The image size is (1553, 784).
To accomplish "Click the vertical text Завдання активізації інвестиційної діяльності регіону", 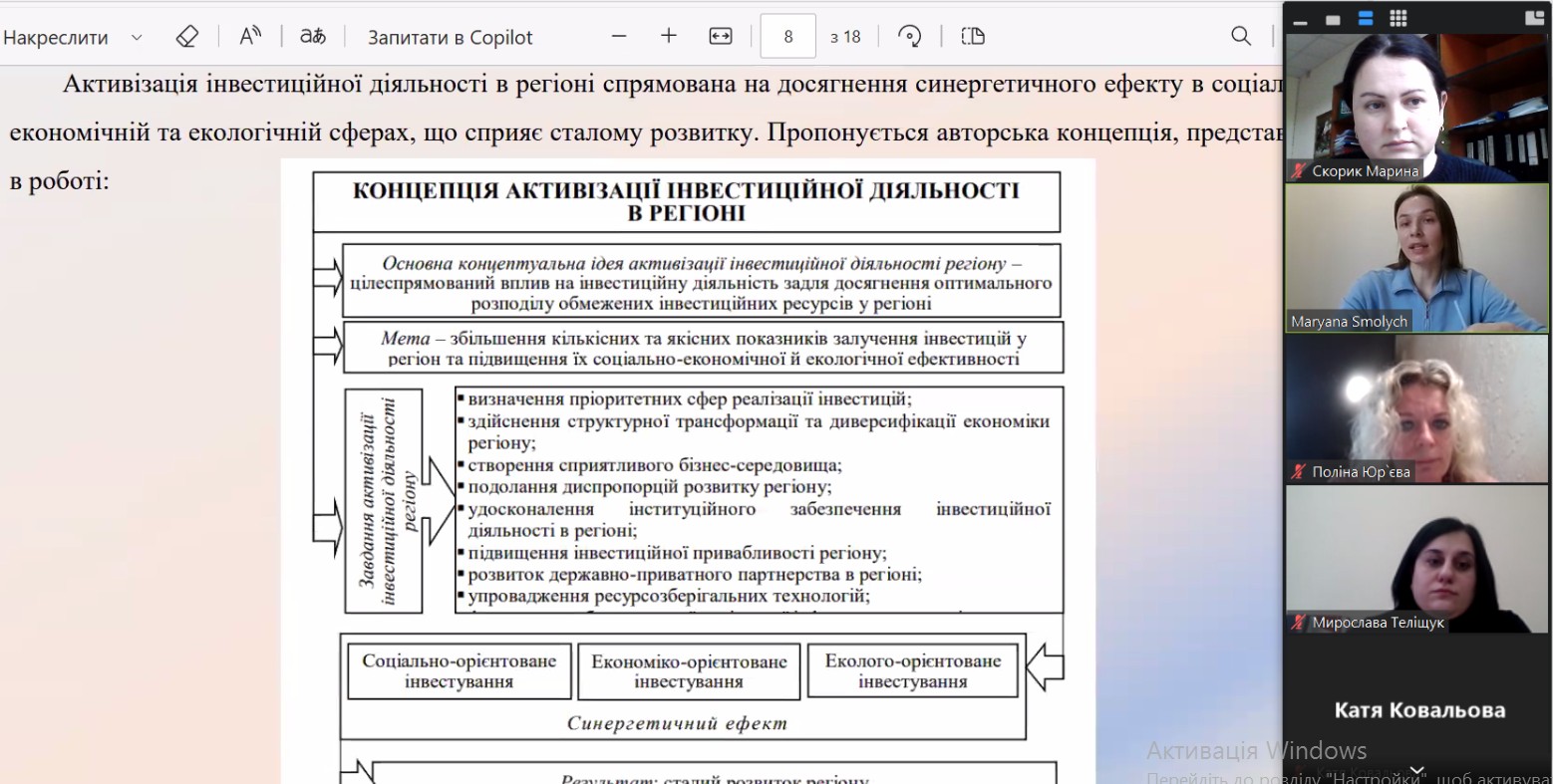I will coord(388,501).
